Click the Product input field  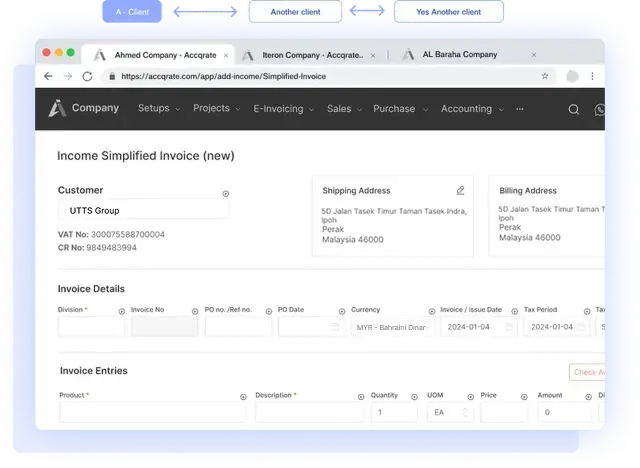click(153, 413)
